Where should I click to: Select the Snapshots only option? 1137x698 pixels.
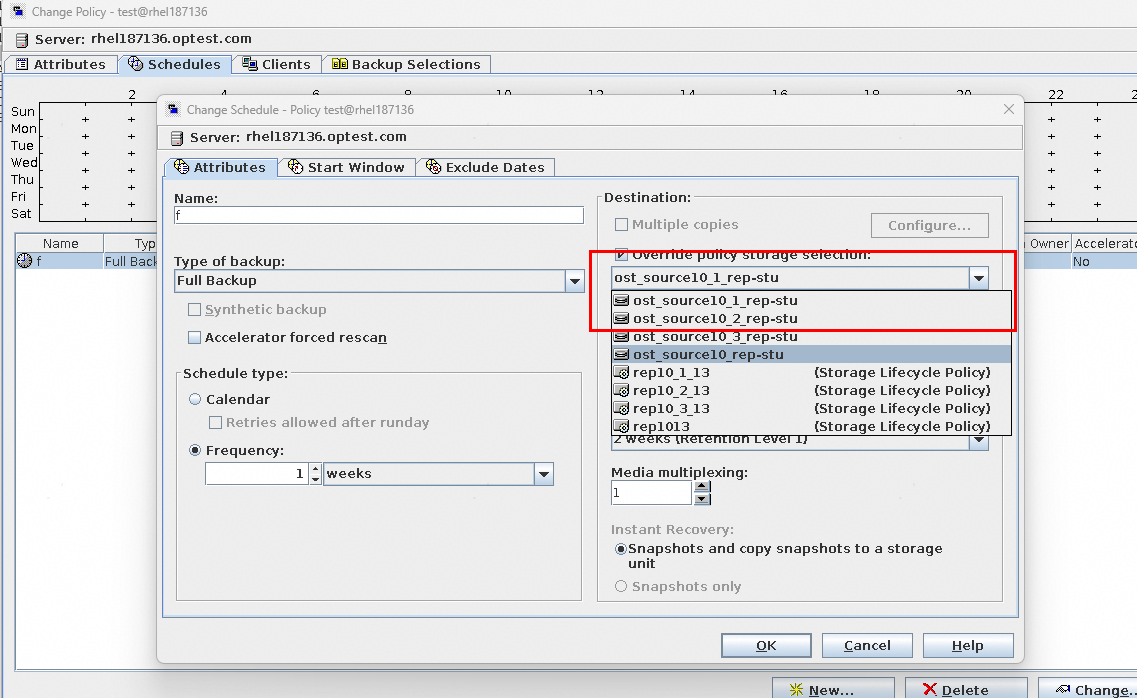621,586
